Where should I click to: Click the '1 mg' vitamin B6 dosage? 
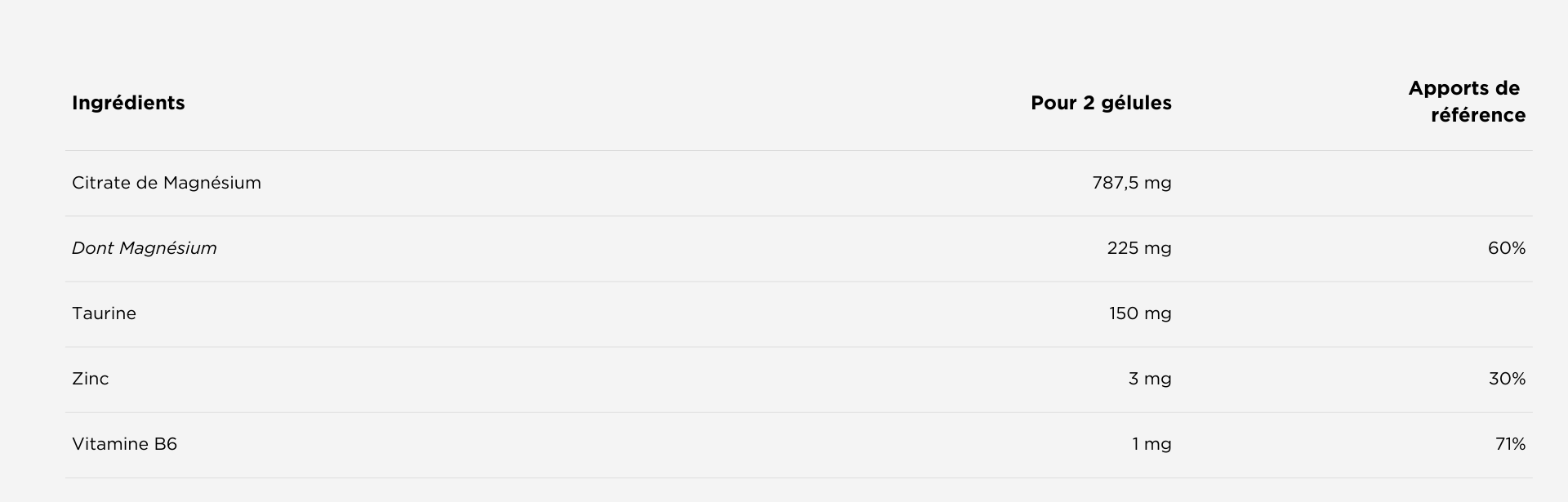(1151, 444)
